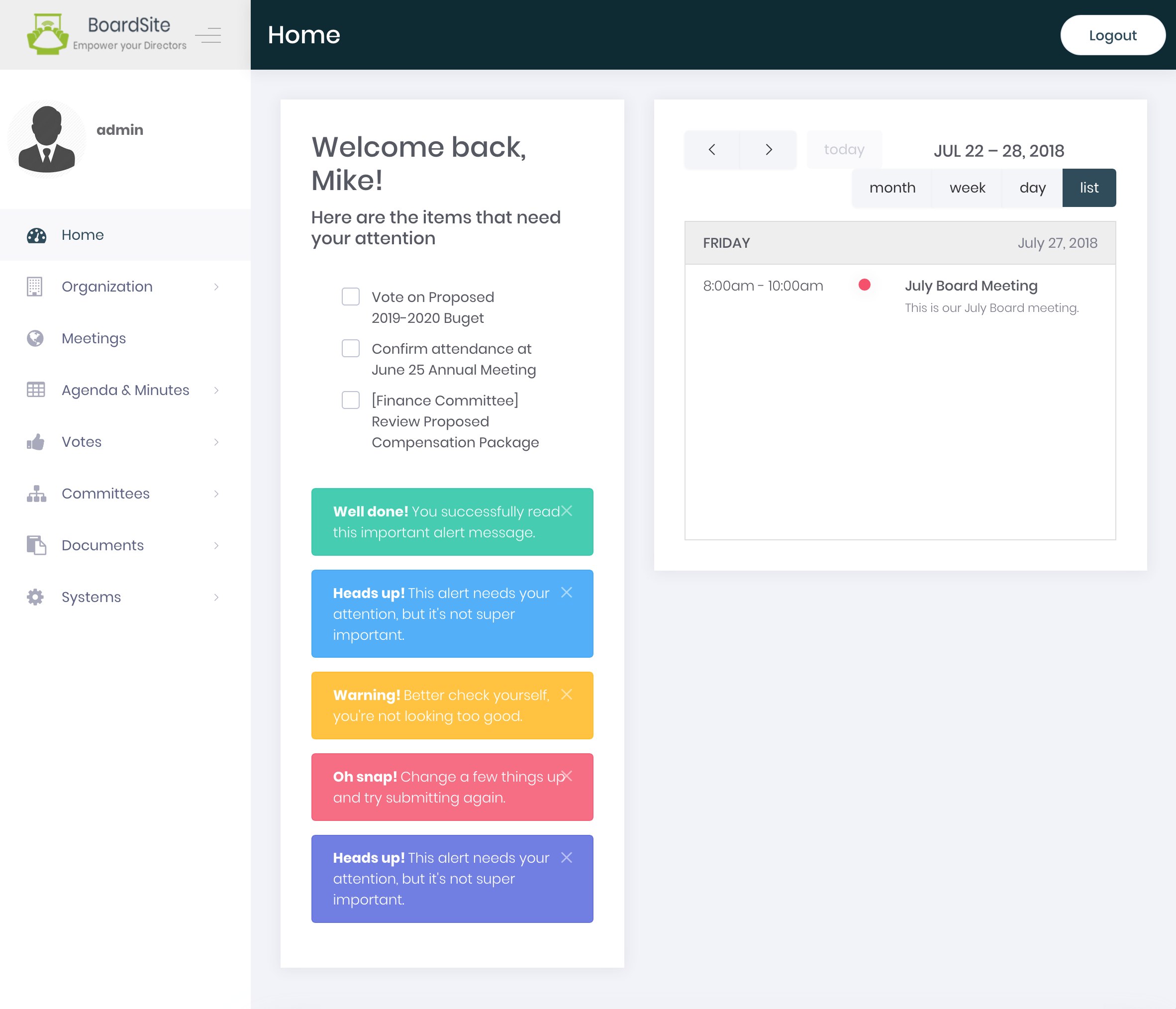This screenshot has height=1009, width=1176.
Task: Go to next calendar week arrow
Action: pos(769,150)
